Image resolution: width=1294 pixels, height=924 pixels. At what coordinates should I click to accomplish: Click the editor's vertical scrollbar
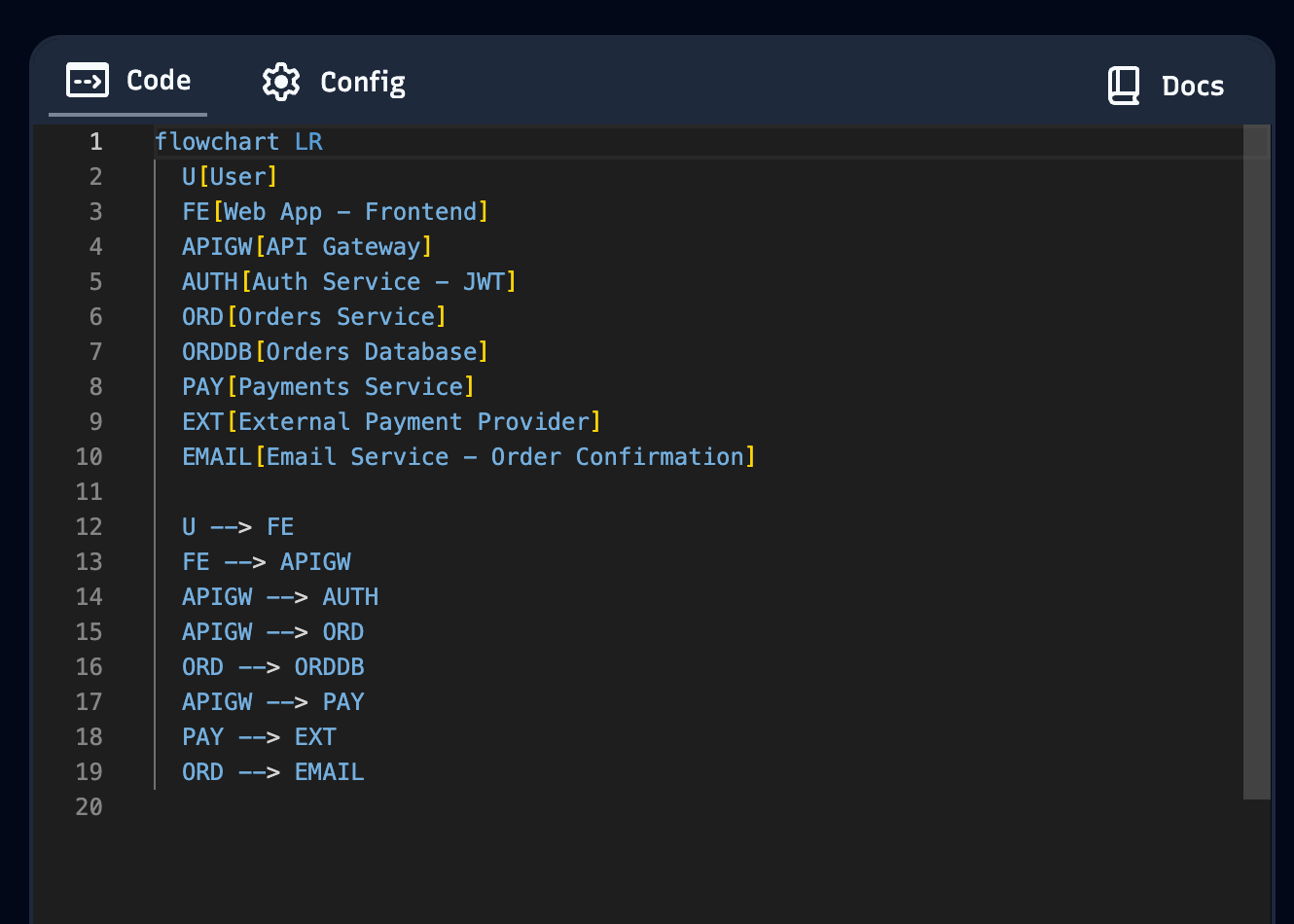click(1253, 389)
